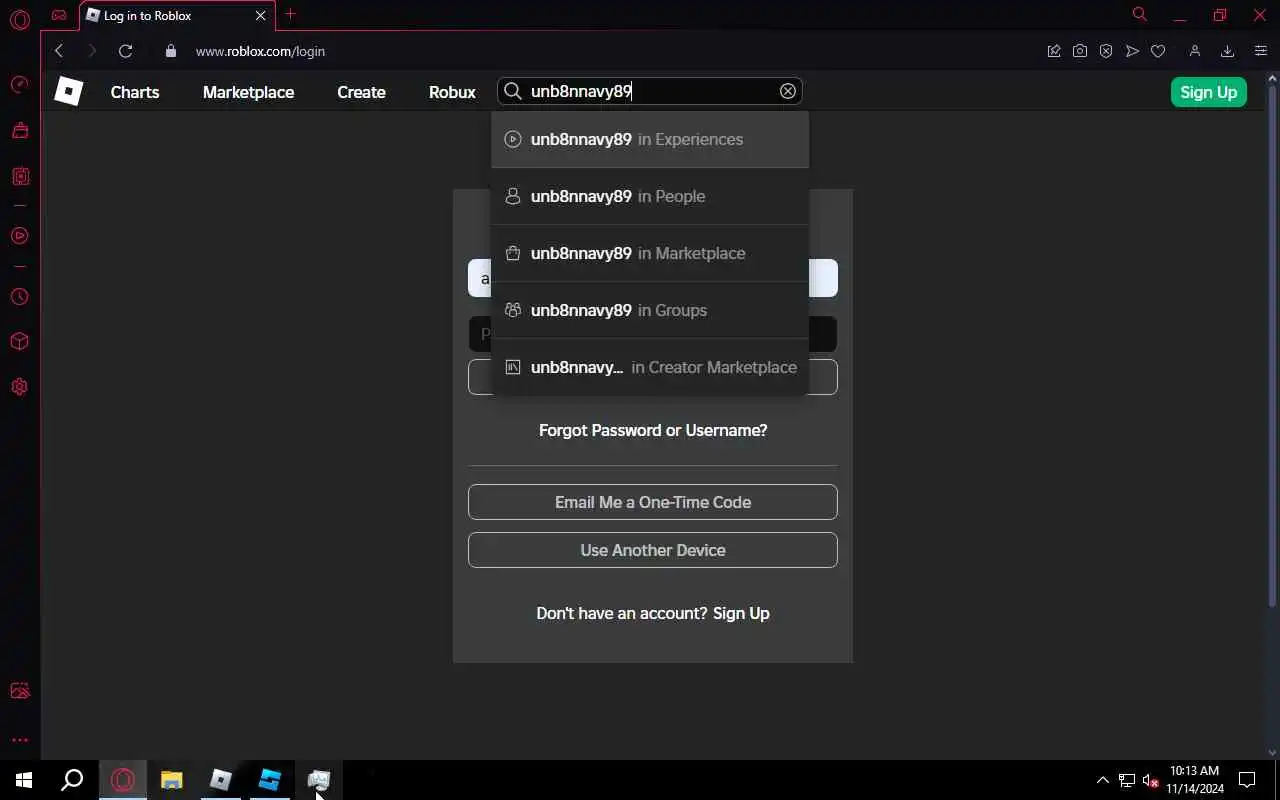Open Forgot Password or Username link

[653, 430]
